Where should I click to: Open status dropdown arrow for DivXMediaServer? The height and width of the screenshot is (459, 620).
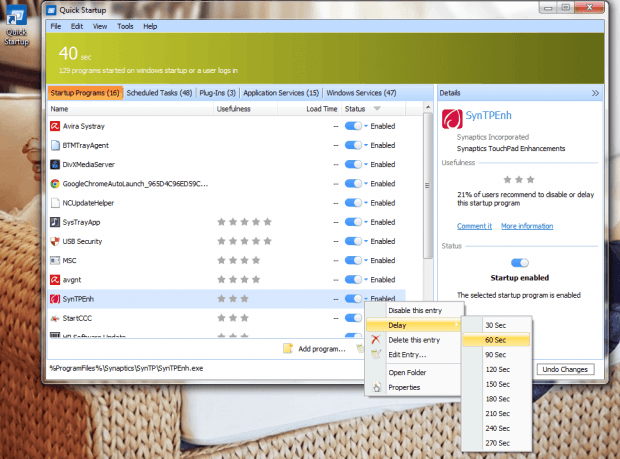point(366,164)
